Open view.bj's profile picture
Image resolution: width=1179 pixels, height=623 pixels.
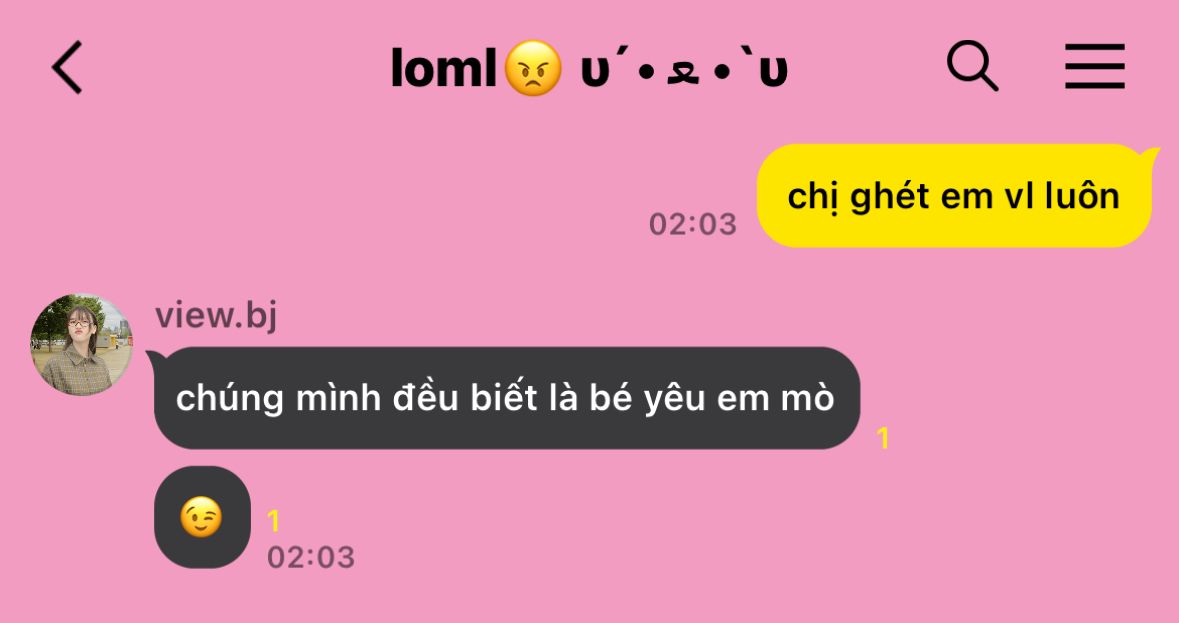81,345
